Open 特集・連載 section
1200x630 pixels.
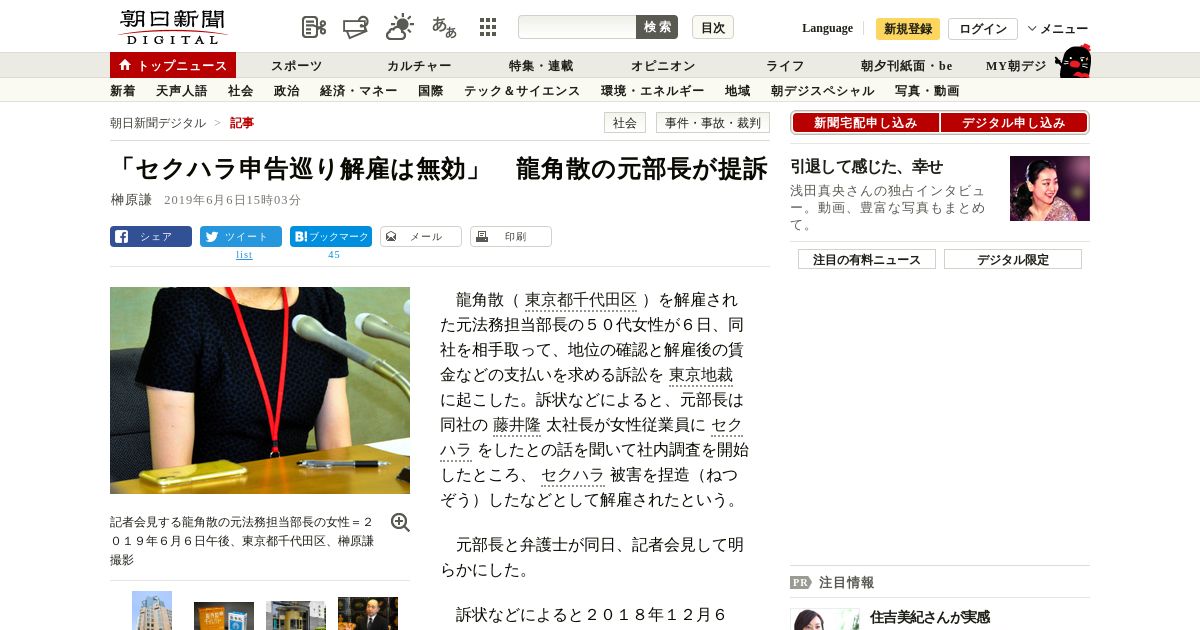point(541,66)
